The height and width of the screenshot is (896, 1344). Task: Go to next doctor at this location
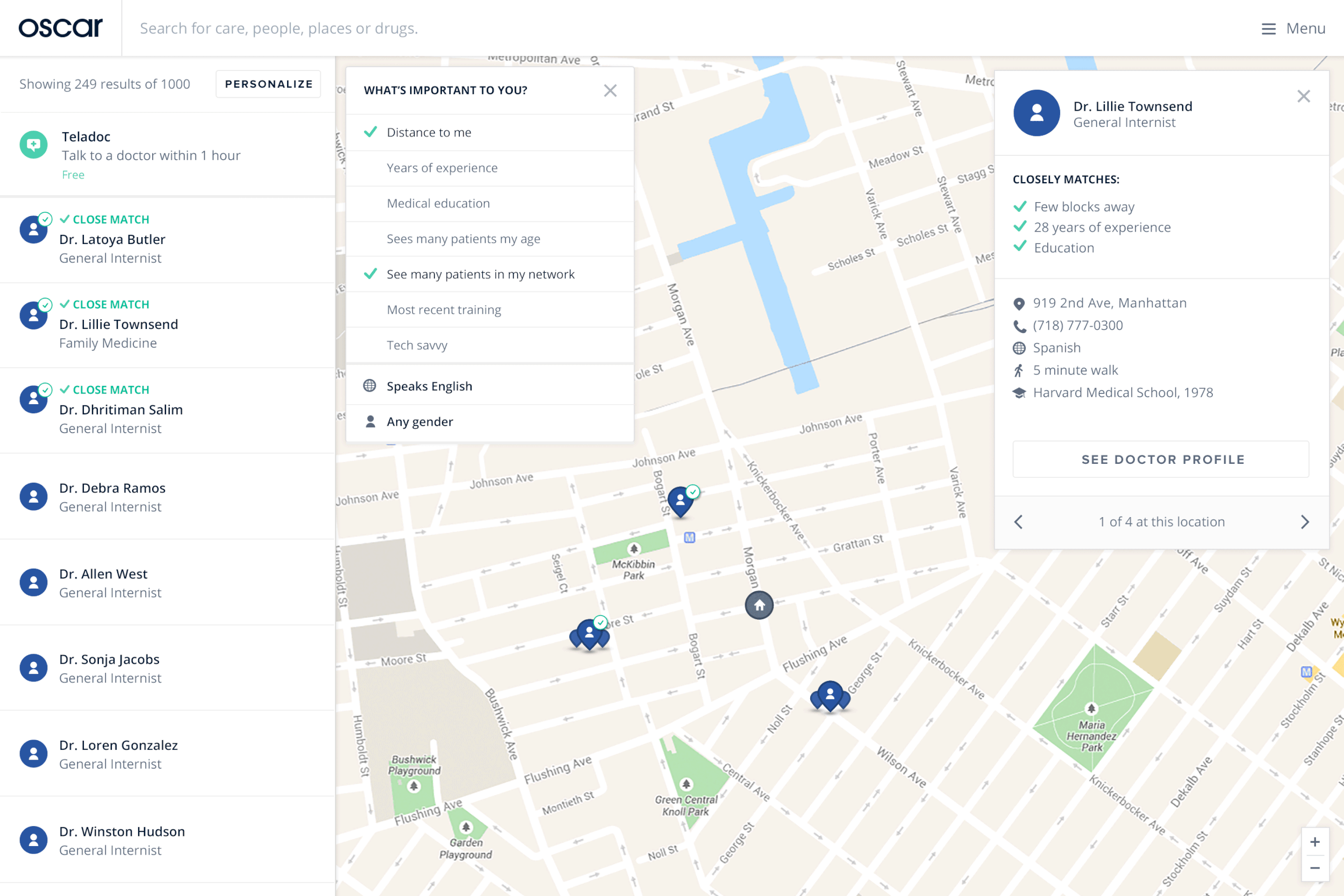pos(1305,522)
